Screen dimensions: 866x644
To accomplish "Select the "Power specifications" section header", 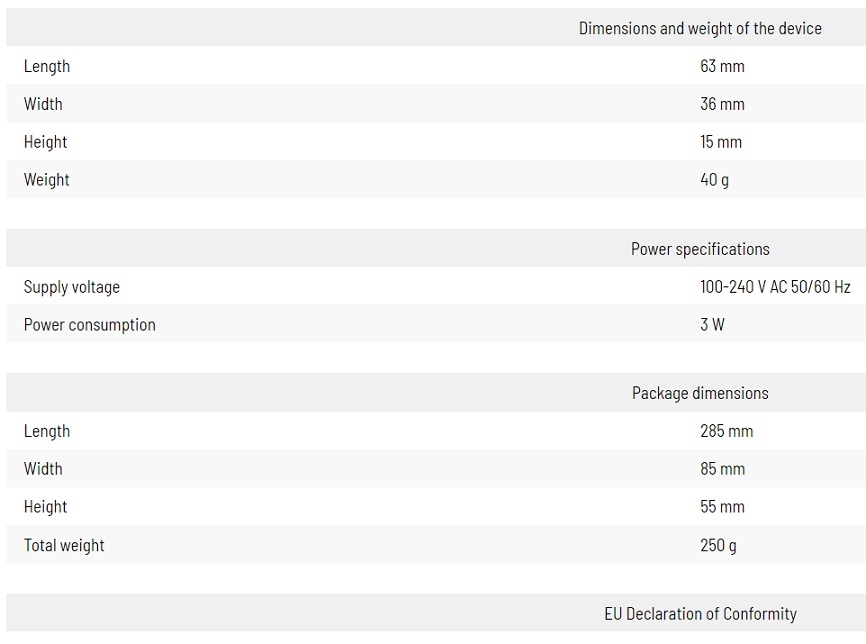I will point(700,249).
